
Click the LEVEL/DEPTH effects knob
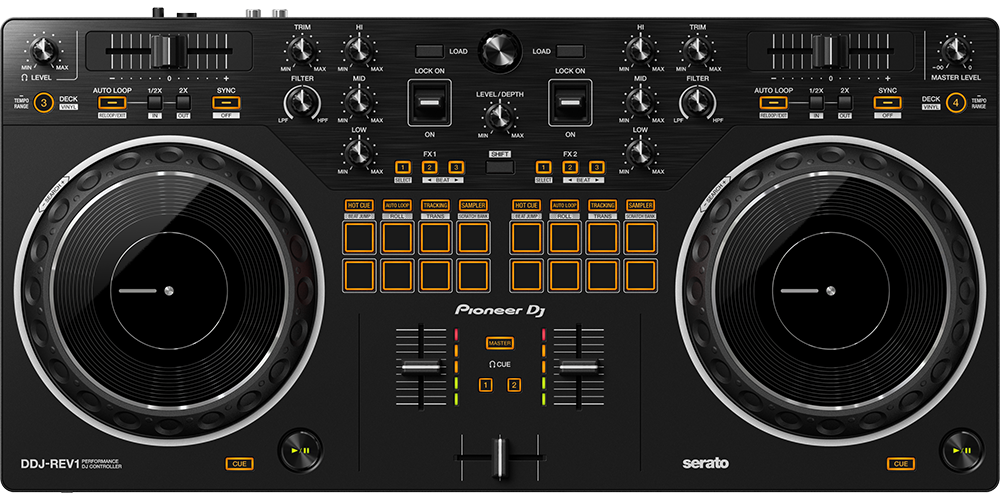click(500, 117)
